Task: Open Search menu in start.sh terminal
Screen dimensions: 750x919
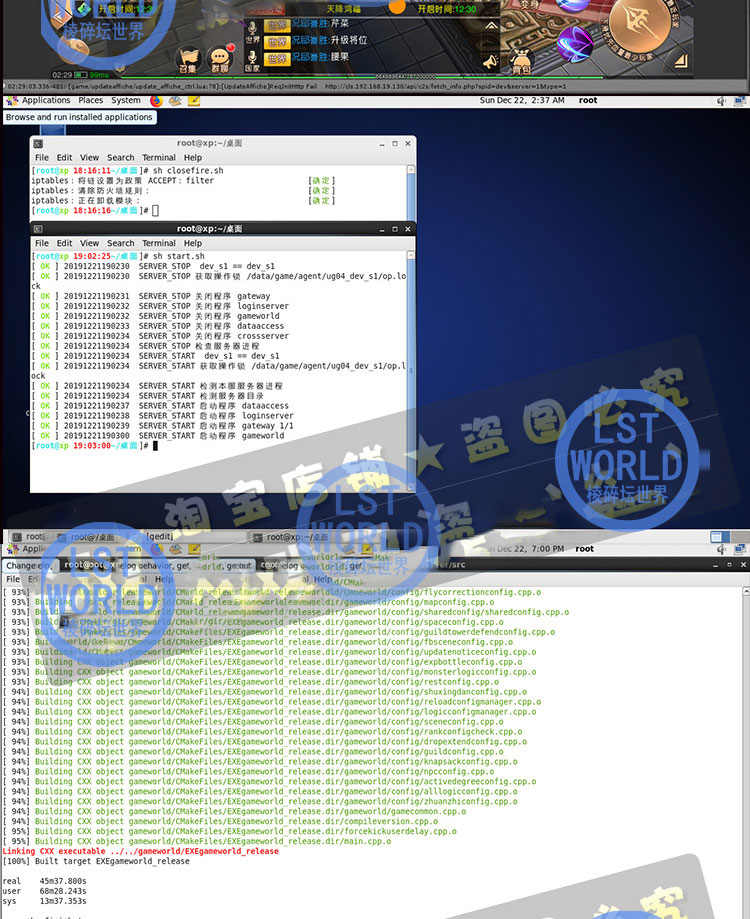Action: tap(121, 243)
